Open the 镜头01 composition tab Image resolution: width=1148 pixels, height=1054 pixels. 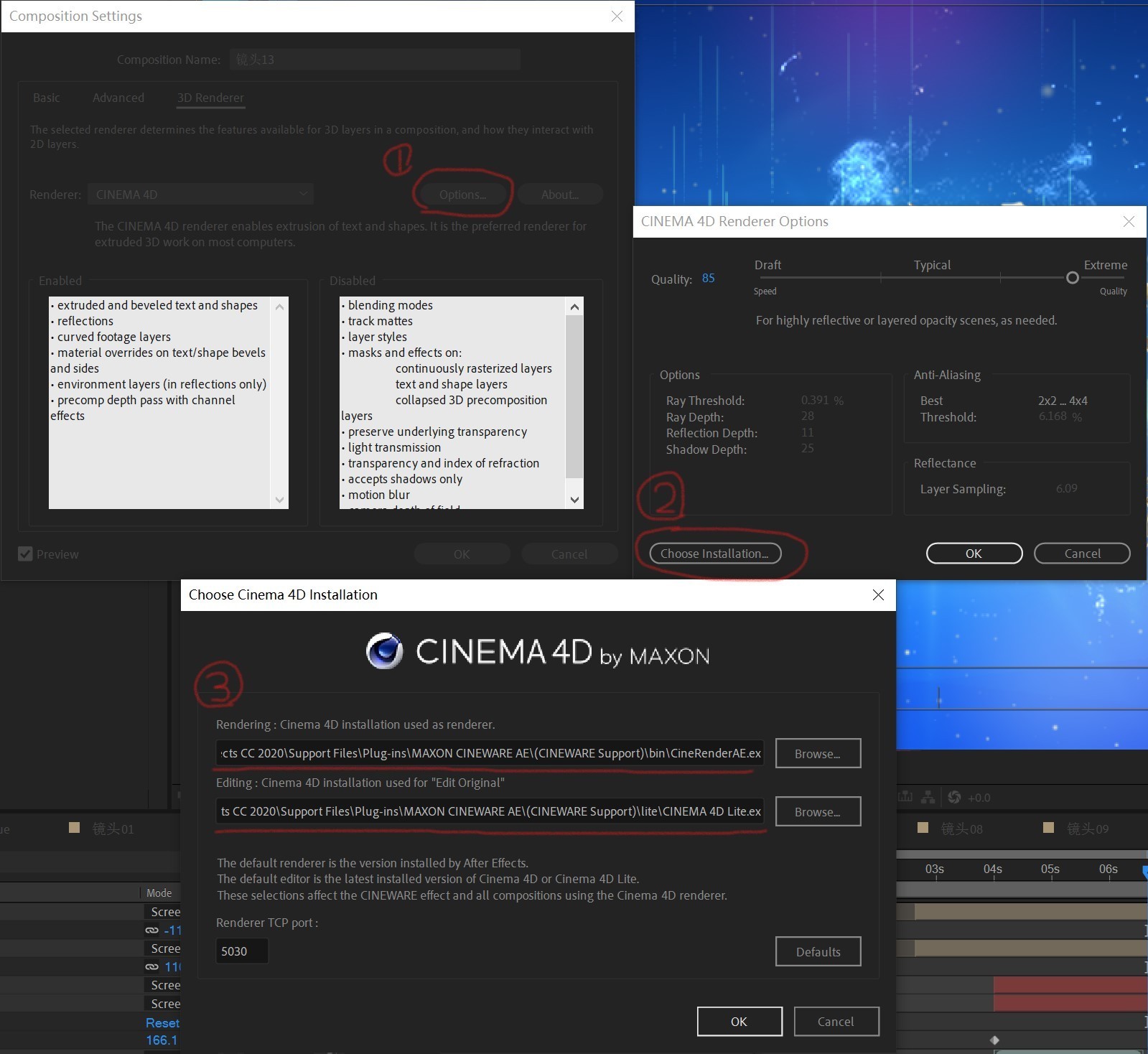113,829
